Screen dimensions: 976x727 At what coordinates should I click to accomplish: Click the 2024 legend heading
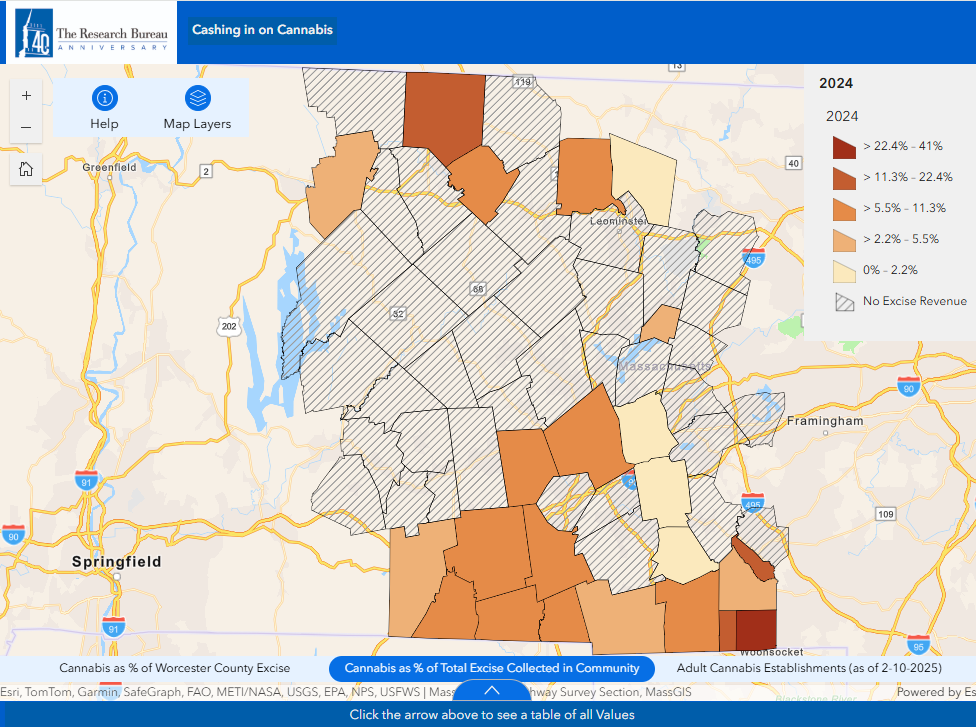click(x=836, y=83)
